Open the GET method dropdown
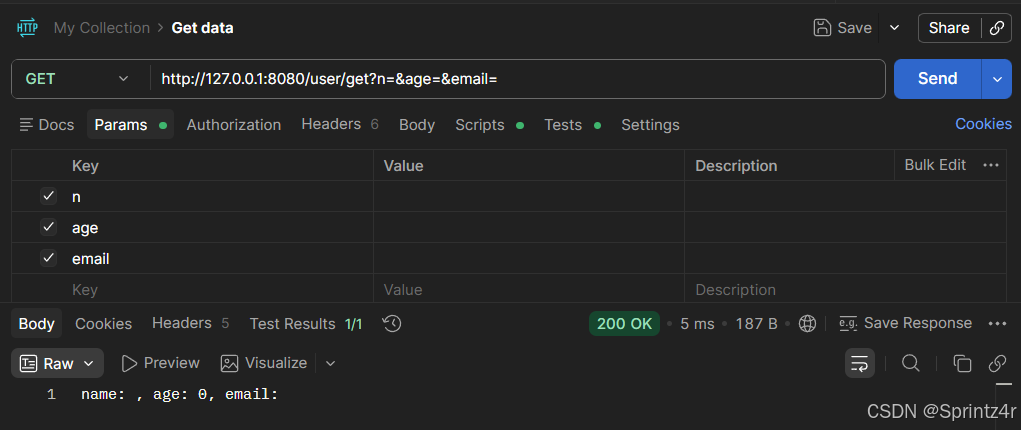Screen dimensions: 1021x430 click(77, 79)
